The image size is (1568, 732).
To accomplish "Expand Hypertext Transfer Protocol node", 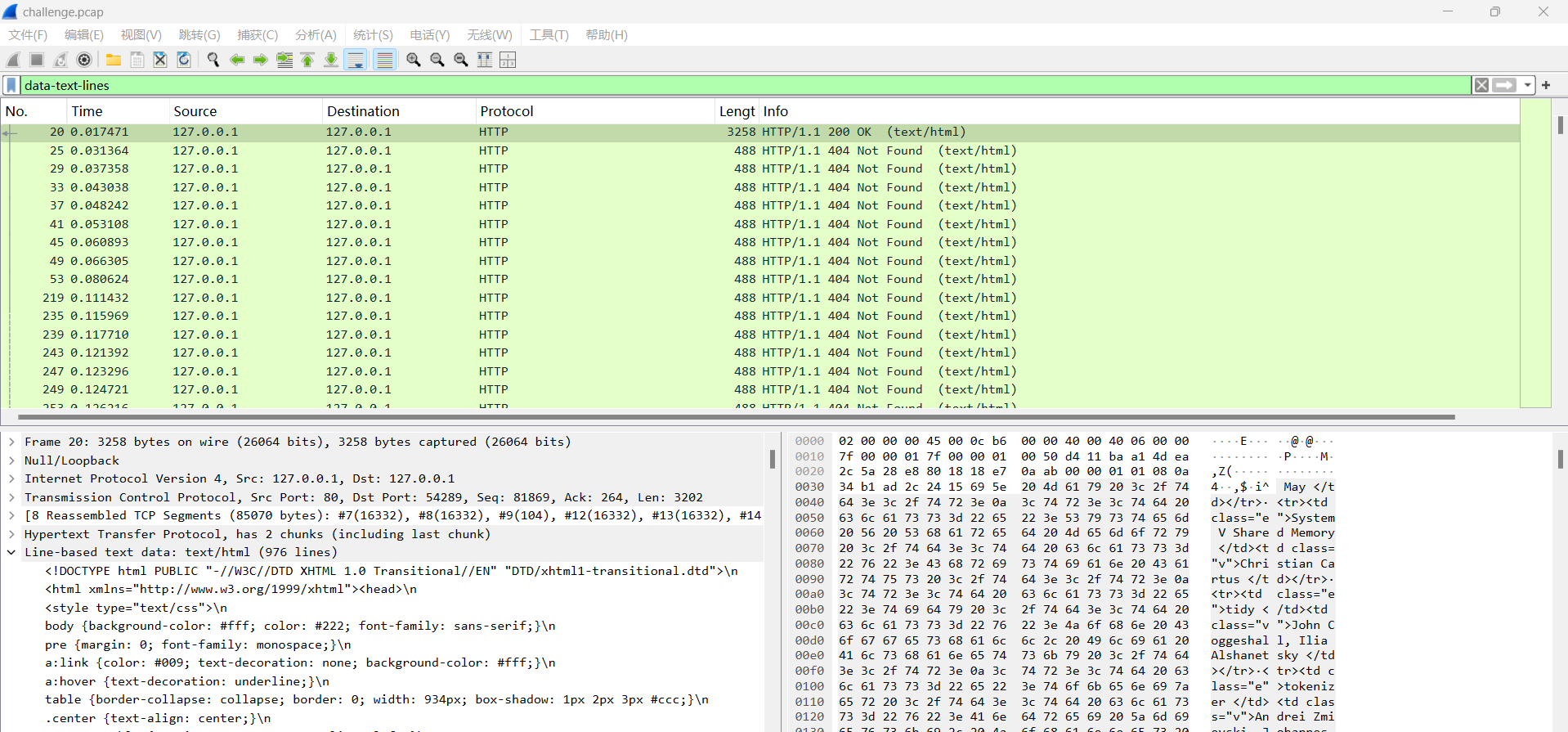I will 11,534.
